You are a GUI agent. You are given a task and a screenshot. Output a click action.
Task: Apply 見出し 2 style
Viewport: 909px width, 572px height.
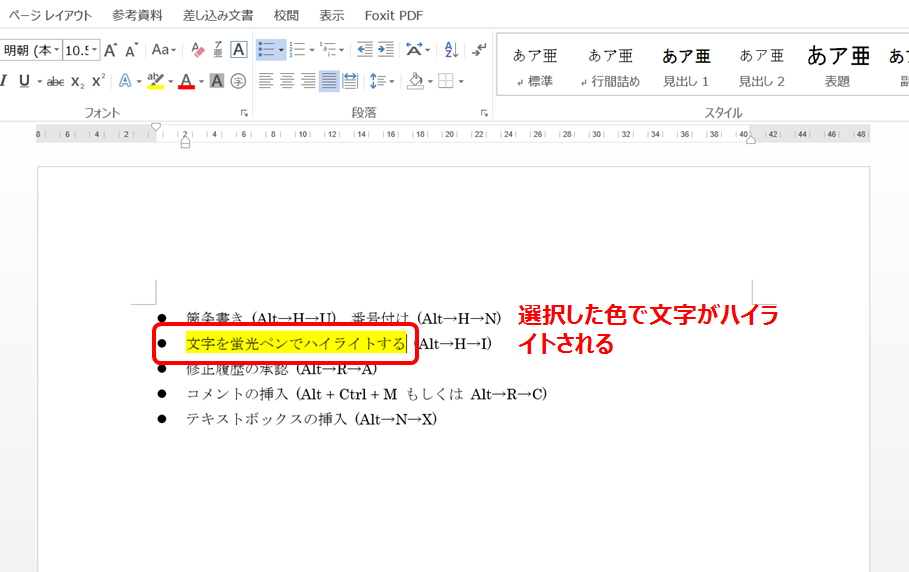761,67
